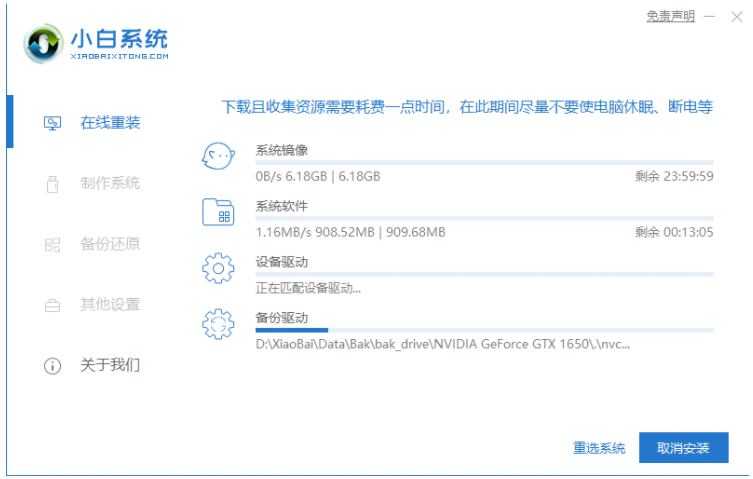Click the 0B/s 6.18GB | 6.18GB text
This screenshot has height=479, width=753.
318,176
